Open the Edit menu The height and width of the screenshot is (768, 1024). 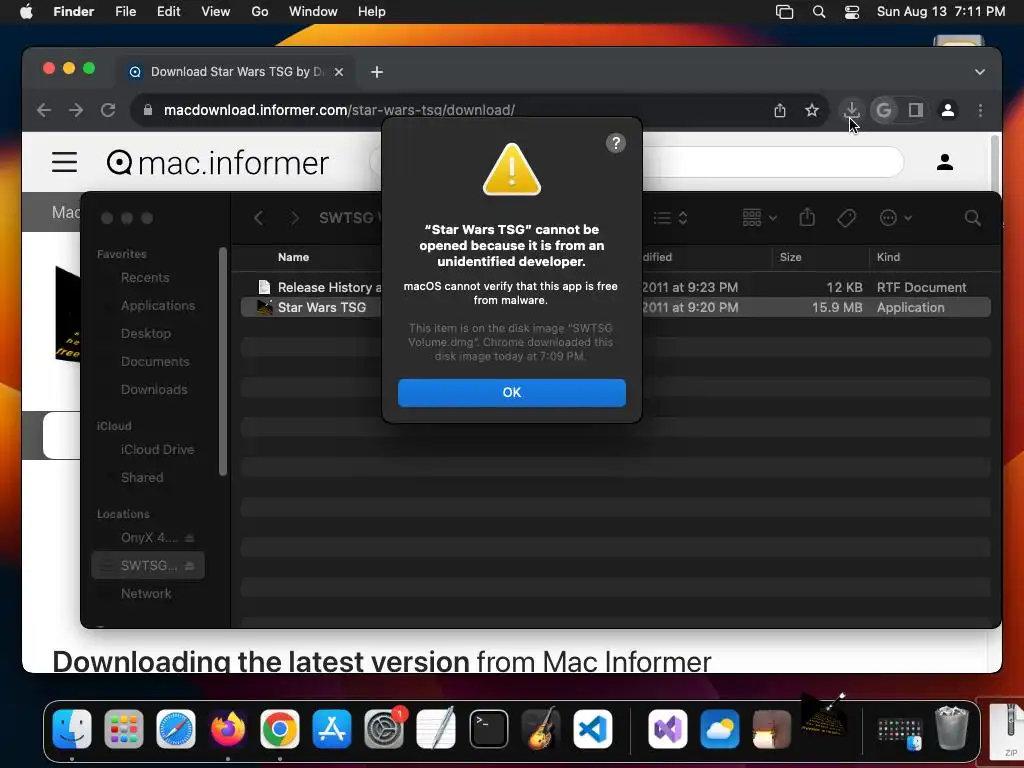[x=168, y=12]
